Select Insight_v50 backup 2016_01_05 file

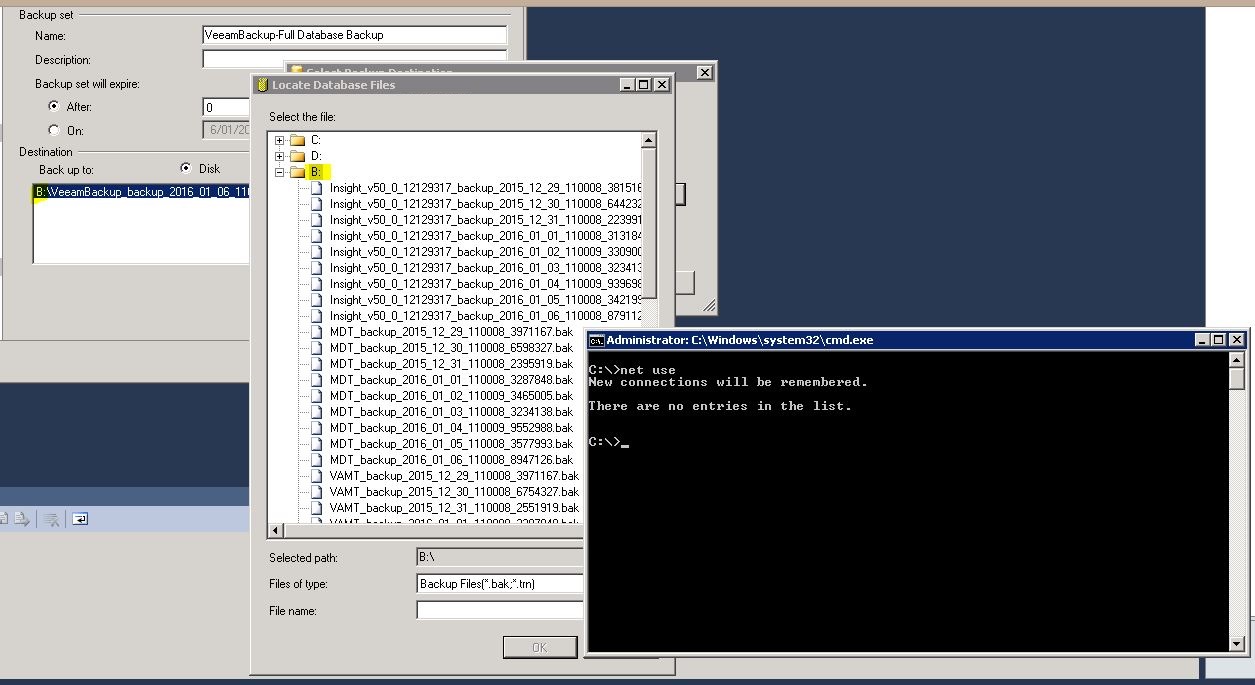pos(485,300)
